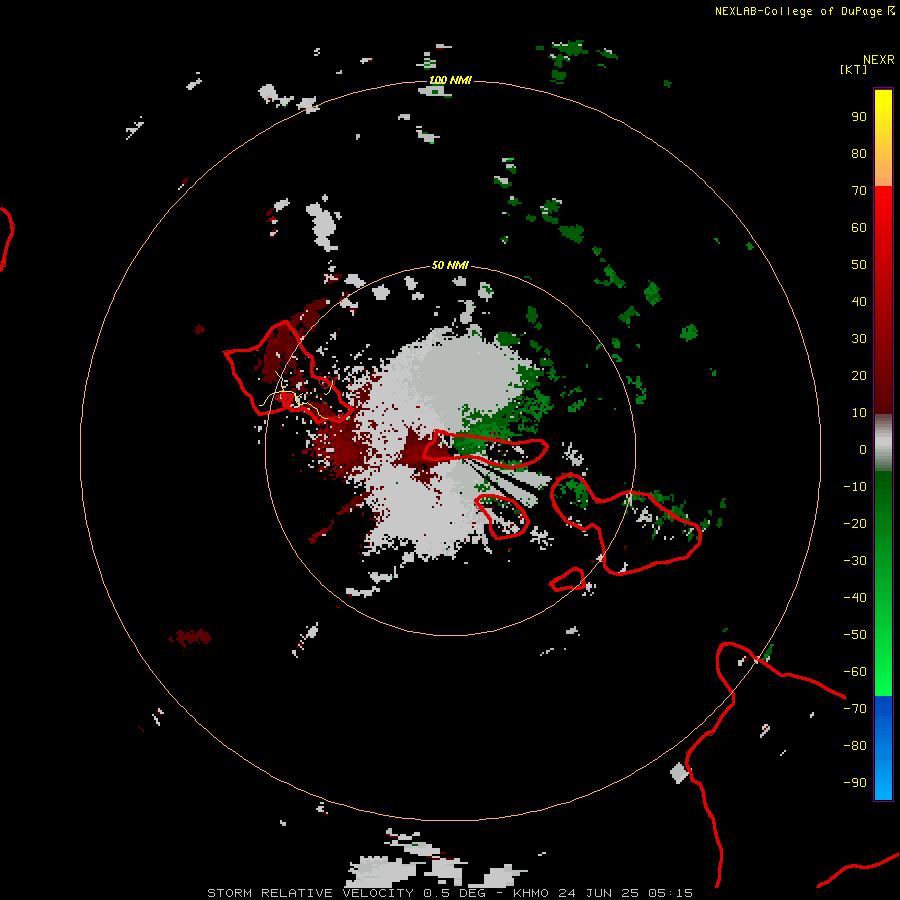
Task: Select the 50 NMI range ring label
Action: click(x=450, y=265)
